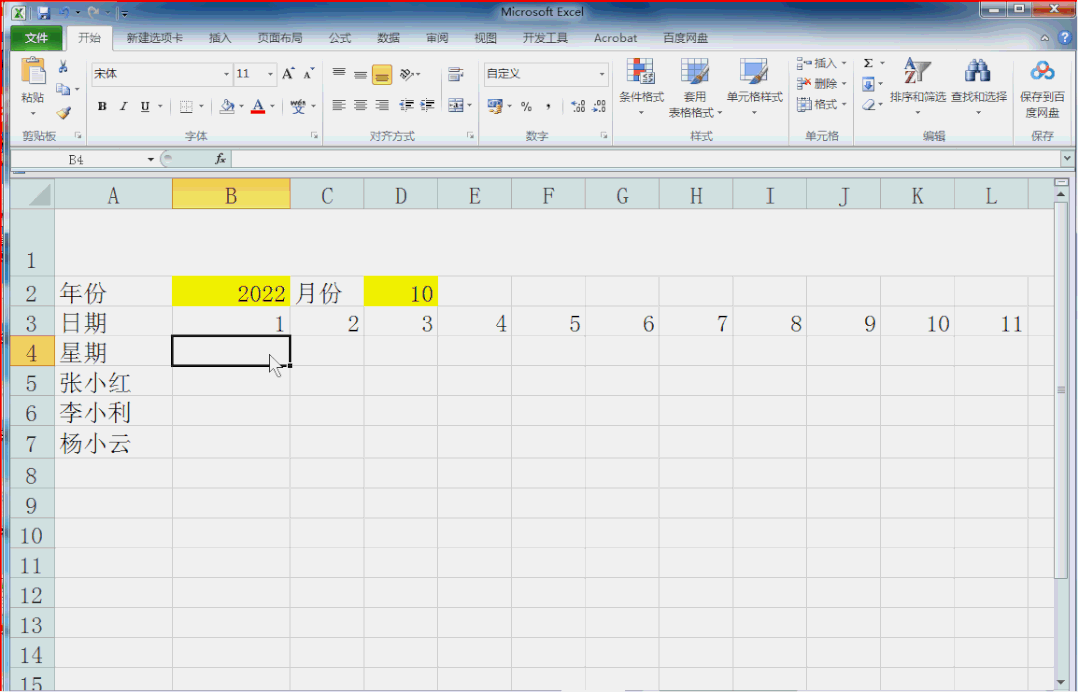Apply the fill color bucket

pos(226,107)
